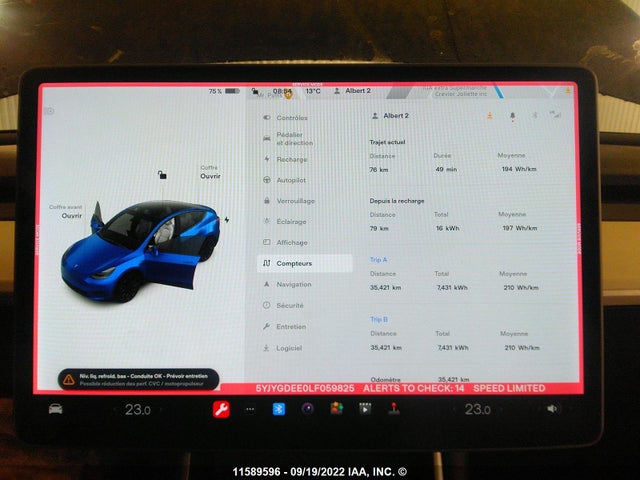Image resolution: width=640 pixels, height=480 pixels.
Task: Open the volume speaker control
Action: pos(552,409)
